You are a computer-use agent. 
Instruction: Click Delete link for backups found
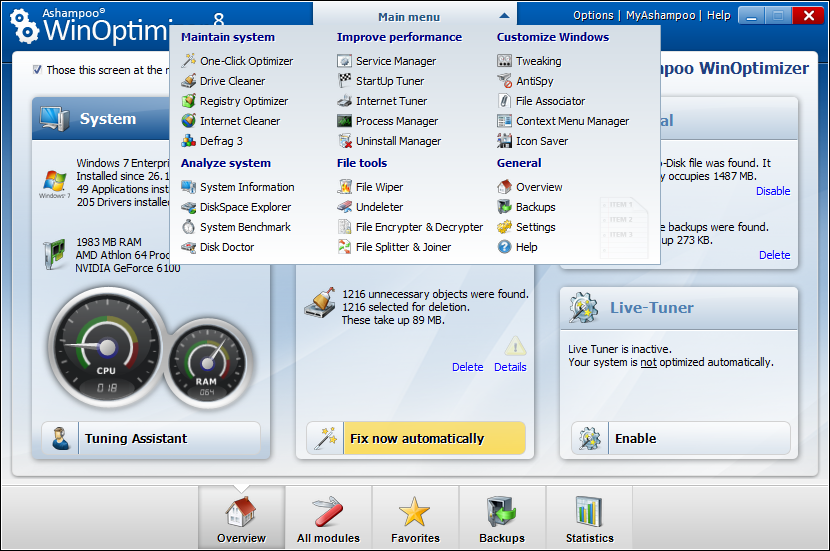pos(774,255)
